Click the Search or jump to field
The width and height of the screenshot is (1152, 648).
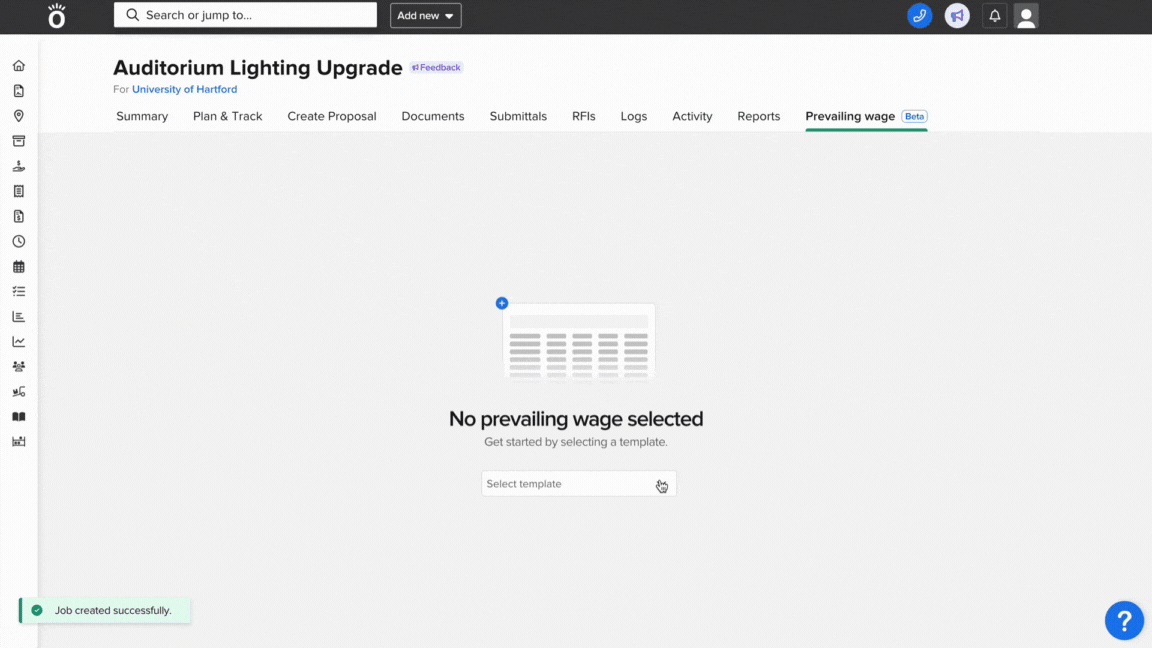coord(245,15)
